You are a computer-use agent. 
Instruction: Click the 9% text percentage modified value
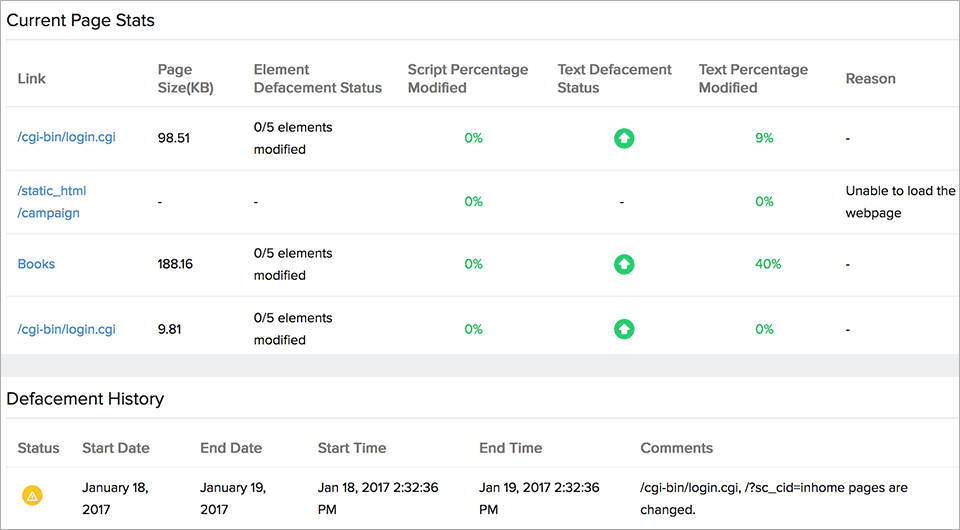pos(764,138)
